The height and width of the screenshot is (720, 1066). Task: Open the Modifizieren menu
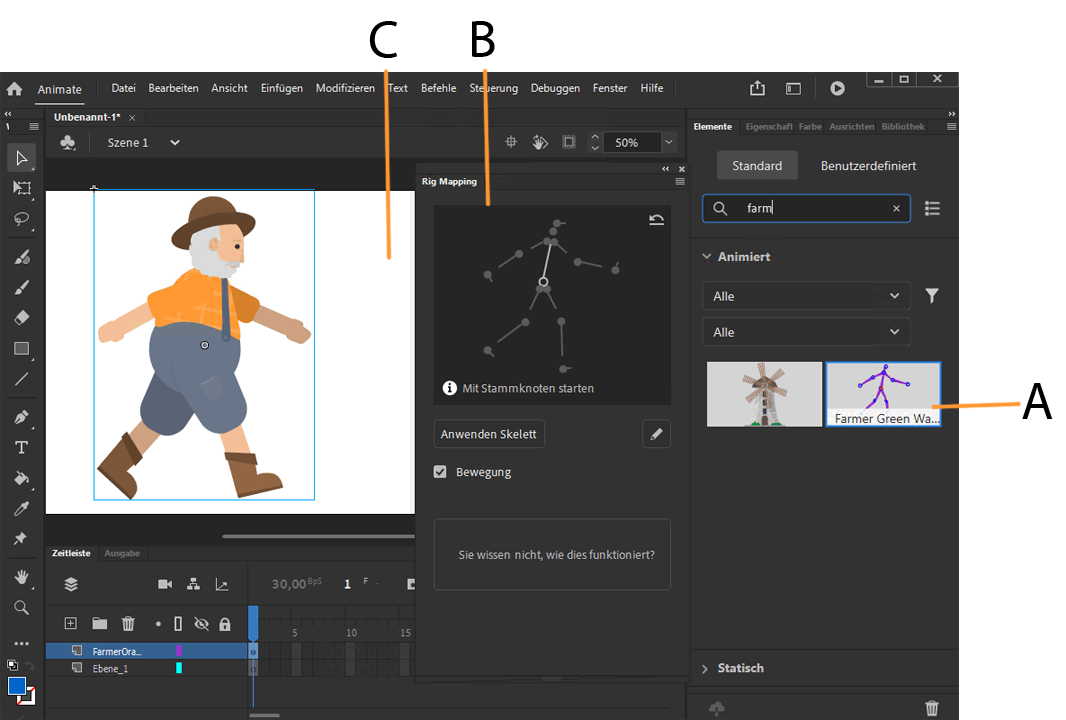[x=345, y=88]
